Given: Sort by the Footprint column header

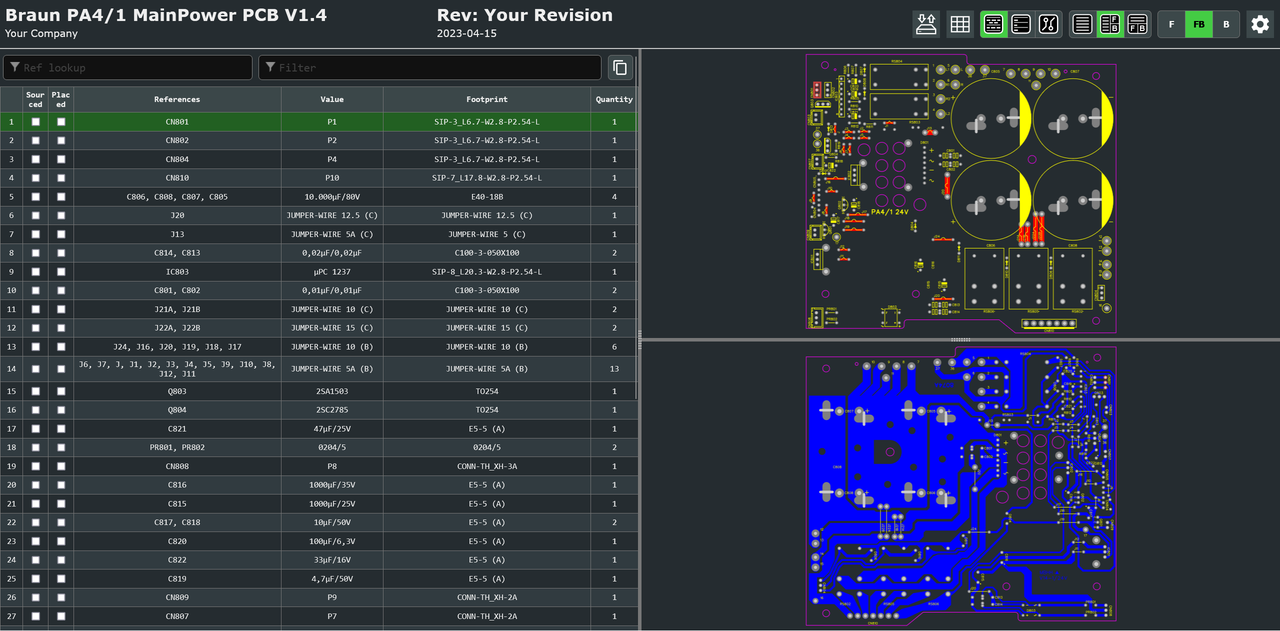Looking at the screenshot, I should tap(487, 99).
